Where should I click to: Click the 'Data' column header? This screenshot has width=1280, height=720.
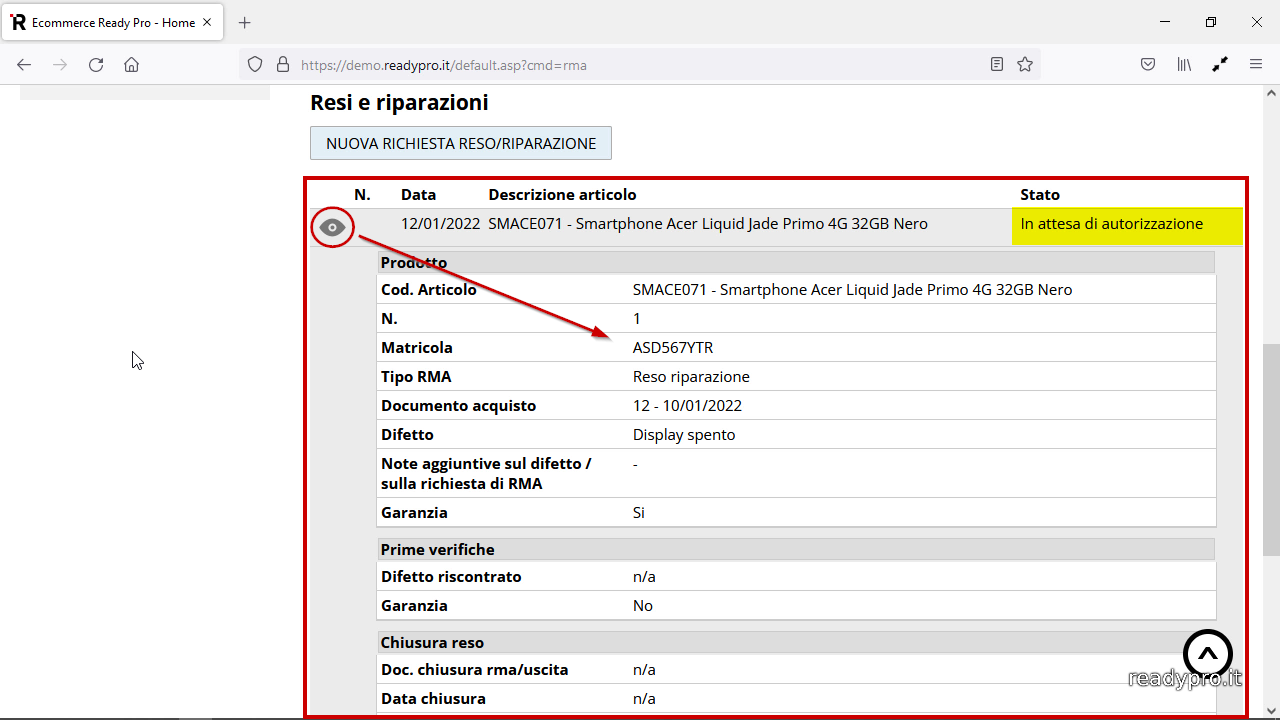click(x=419, y=195)
